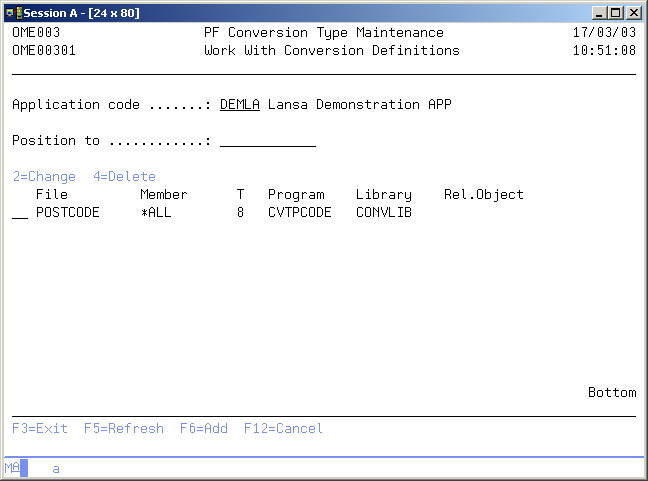The height and width of the screenshot is (481, 648).
Task: Close the Session A window
Action: tap(633, 13)
